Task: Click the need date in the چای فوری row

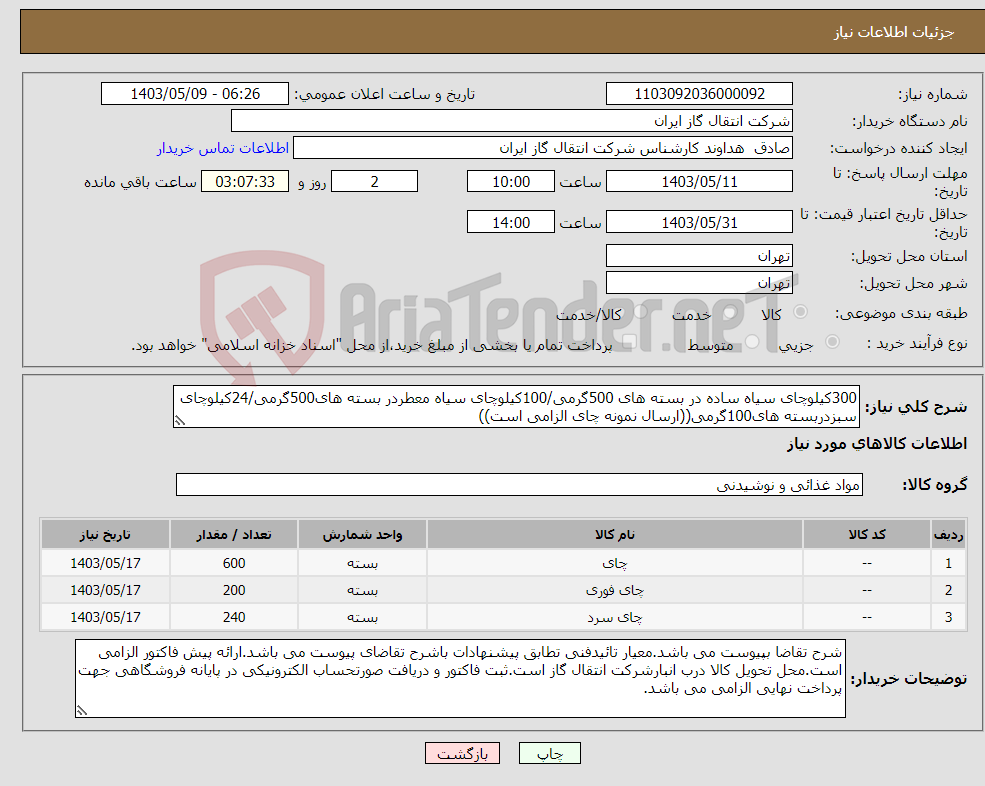Action: click(105, 591)
